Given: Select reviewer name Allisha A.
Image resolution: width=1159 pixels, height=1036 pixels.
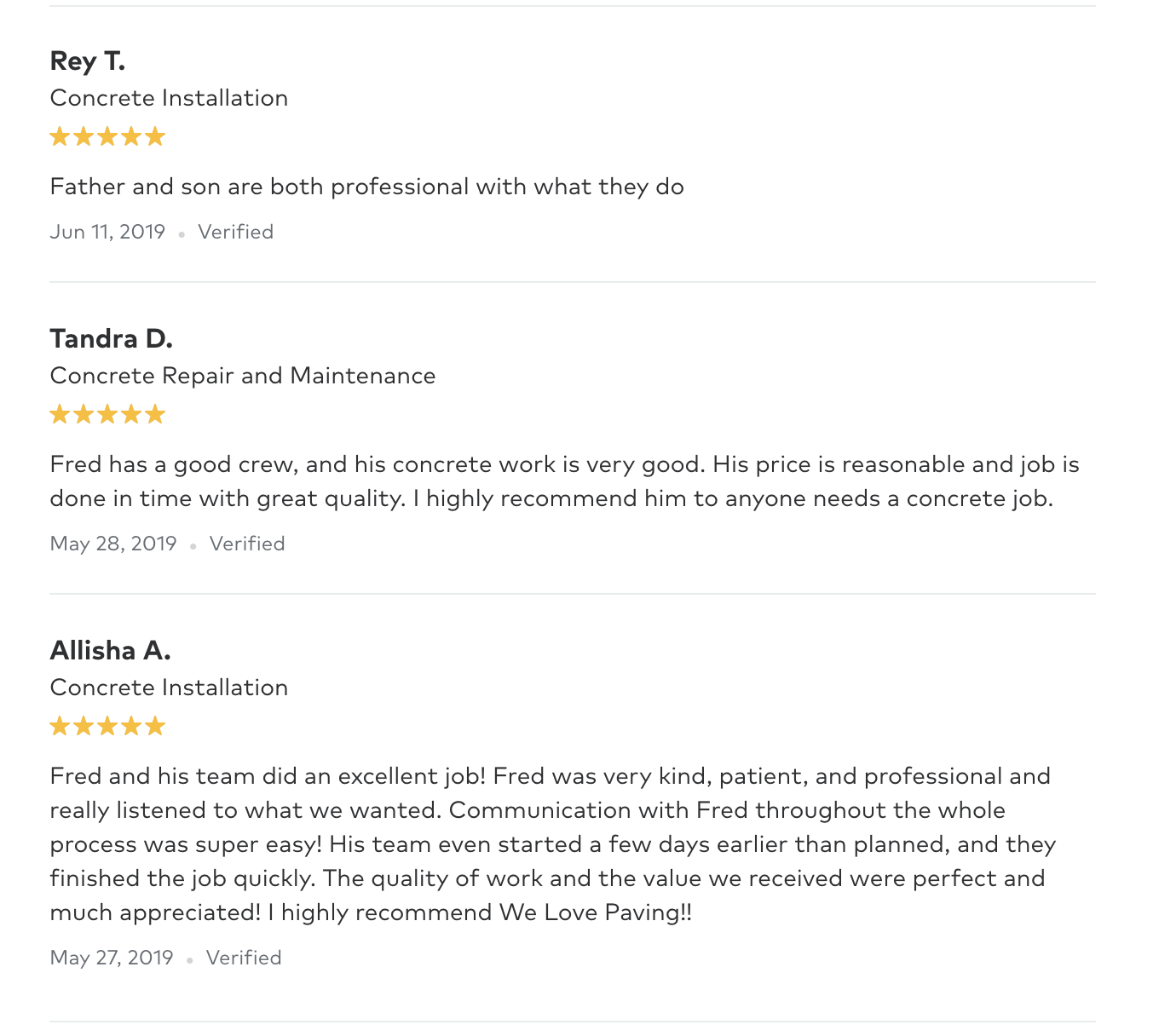Looking at the screenshot, I should click(x=111, y=651).
